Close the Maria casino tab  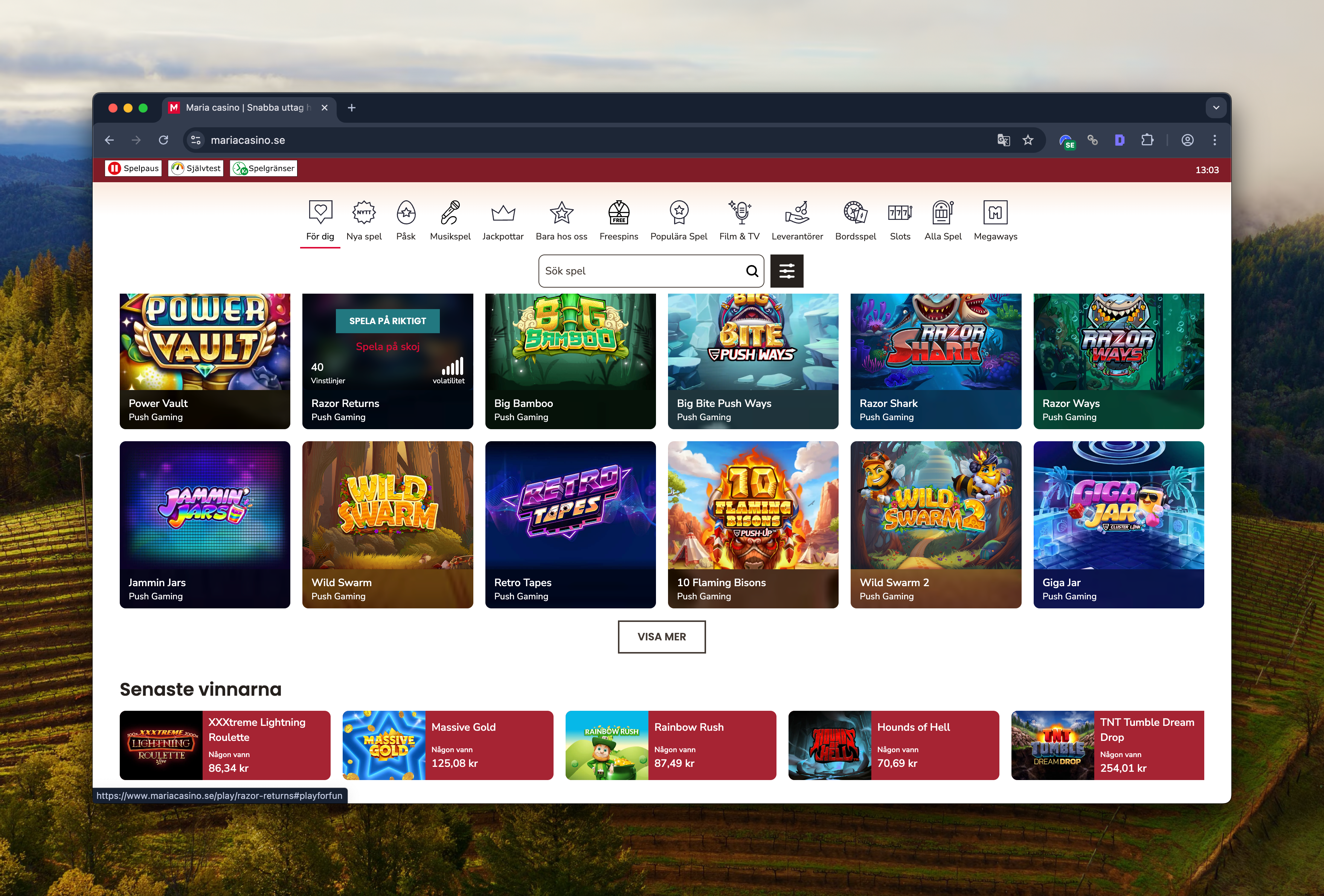click(x=324, y=108)
